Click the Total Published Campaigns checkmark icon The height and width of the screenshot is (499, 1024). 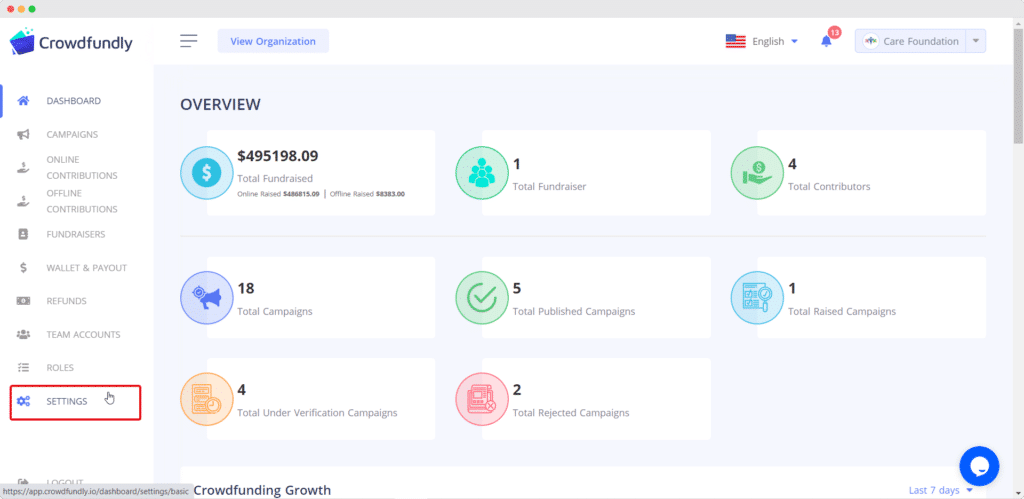[481, 298]
